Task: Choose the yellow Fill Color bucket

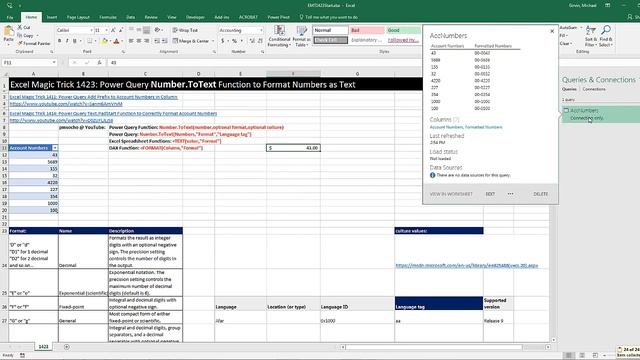Action: [x=104, y=41]
